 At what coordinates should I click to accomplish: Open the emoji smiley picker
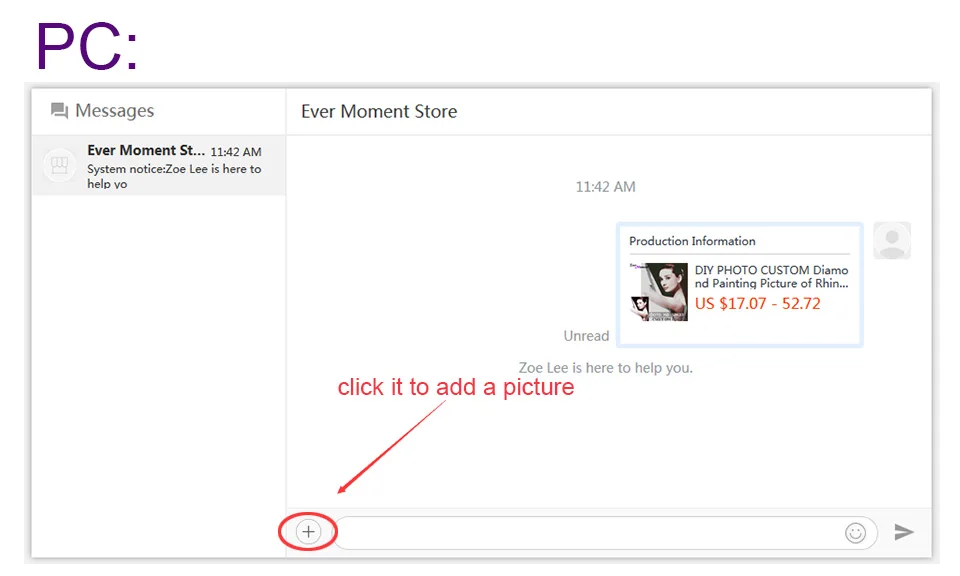855,533
